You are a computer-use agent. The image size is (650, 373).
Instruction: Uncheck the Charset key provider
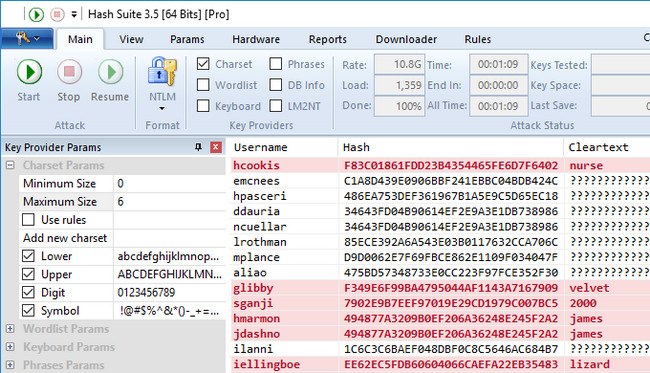pos(203,64)
